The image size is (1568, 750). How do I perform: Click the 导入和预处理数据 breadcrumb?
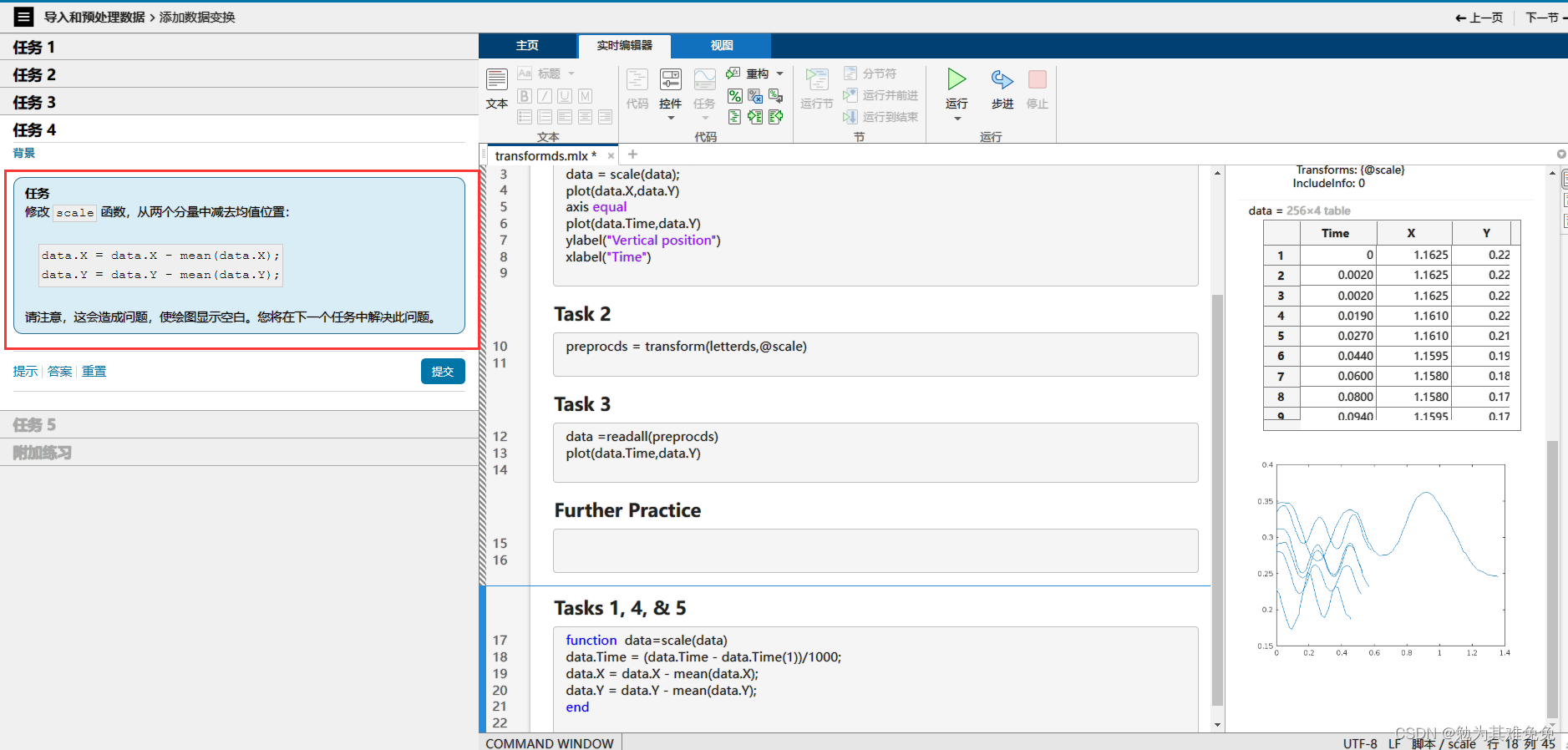94,17
